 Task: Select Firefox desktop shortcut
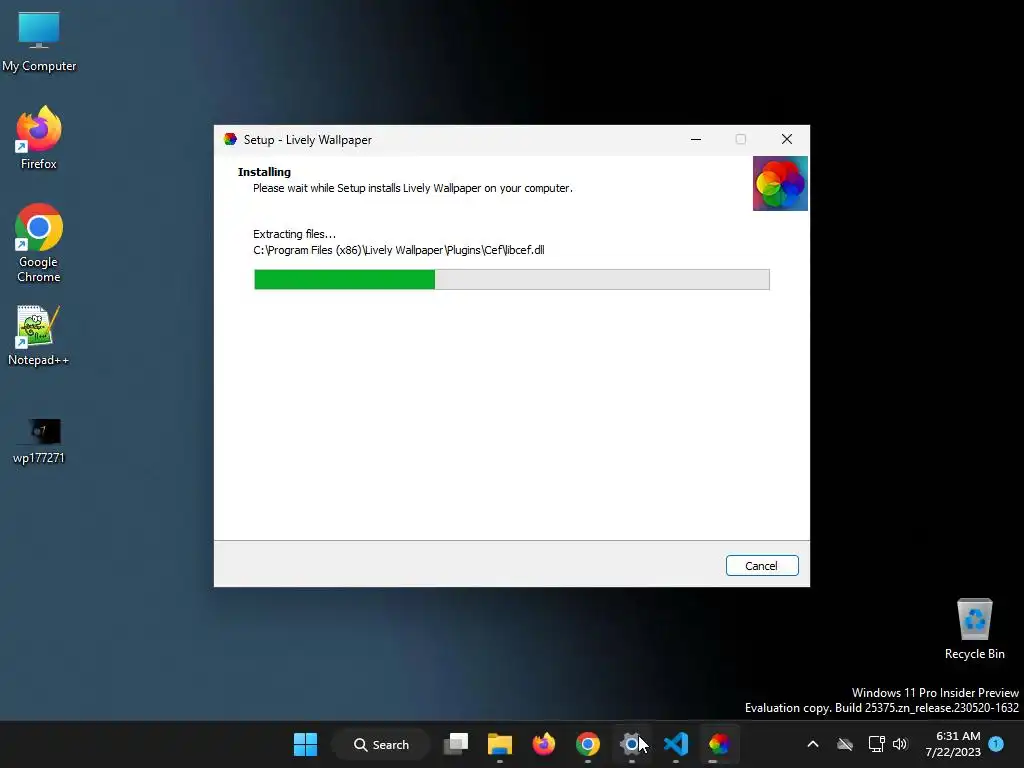(x=39, y=138)
